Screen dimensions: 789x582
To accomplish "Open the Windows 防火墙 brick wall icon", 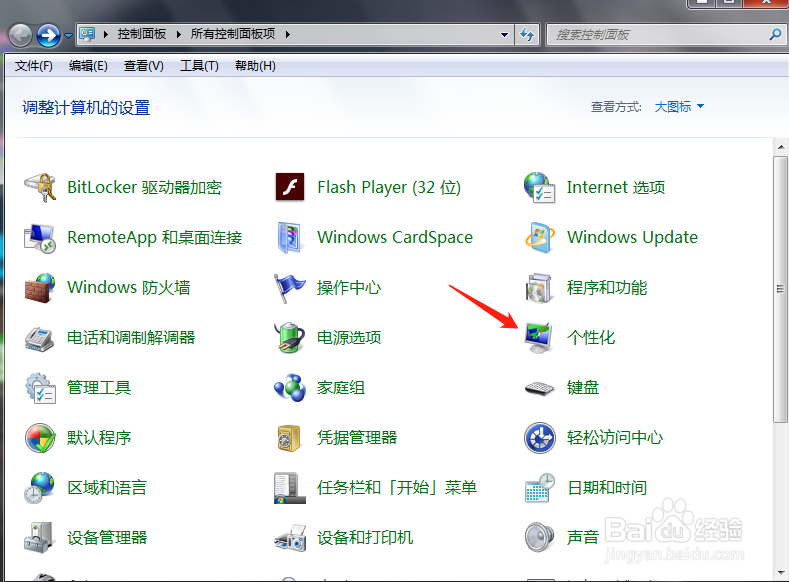I will (x=39, y=288).
